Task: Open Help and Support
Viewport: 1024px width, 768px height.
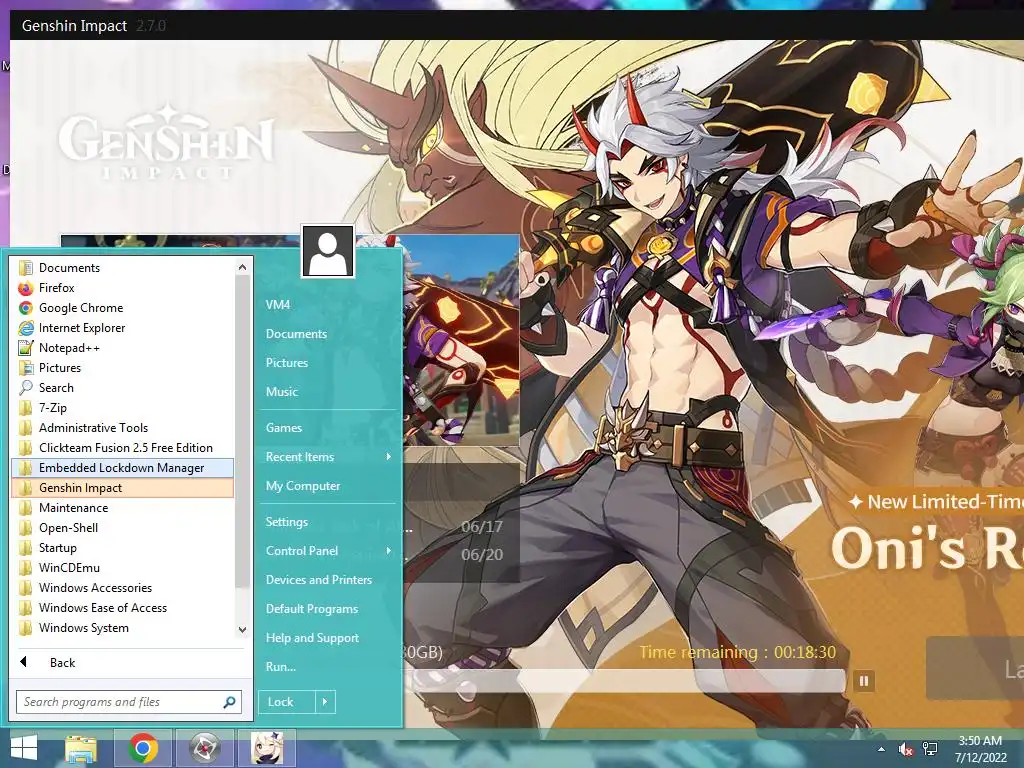Action: pos(312,638)
